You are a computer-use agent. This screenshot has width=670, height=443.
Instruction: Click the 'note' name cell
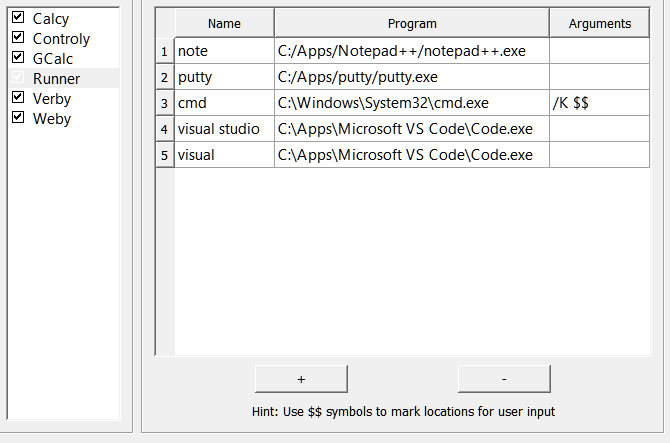[224, 51]
